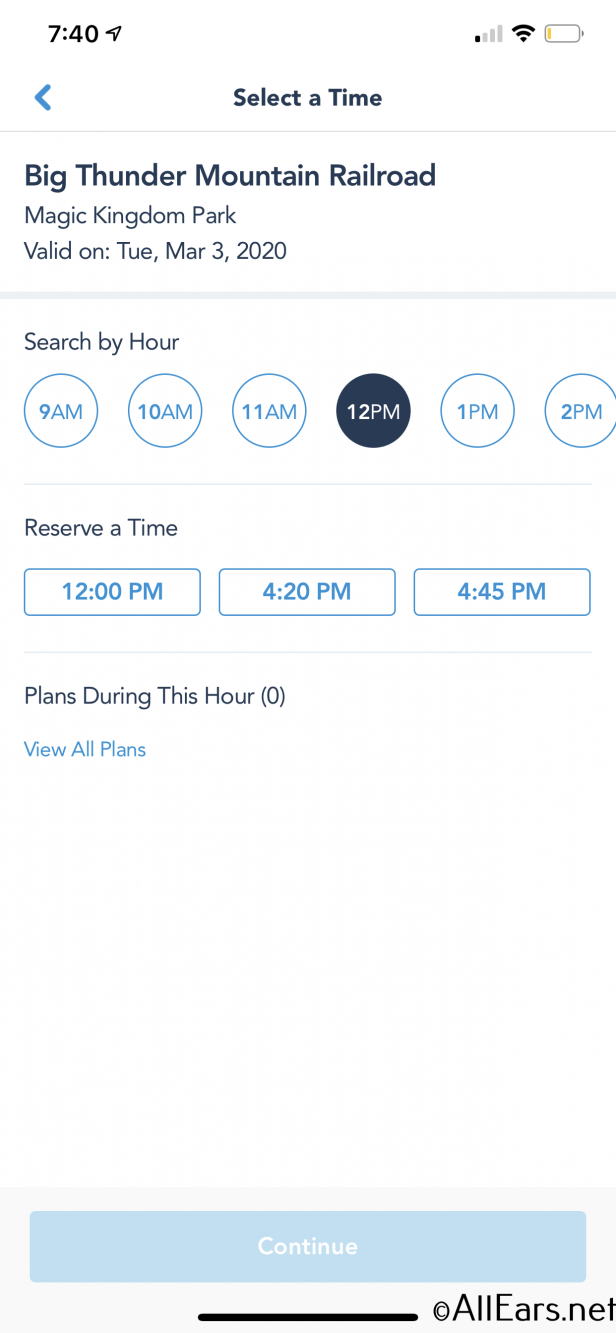
Task: Tap the Wi-Fi icon in status bar
Action: [x=522, y=34]
